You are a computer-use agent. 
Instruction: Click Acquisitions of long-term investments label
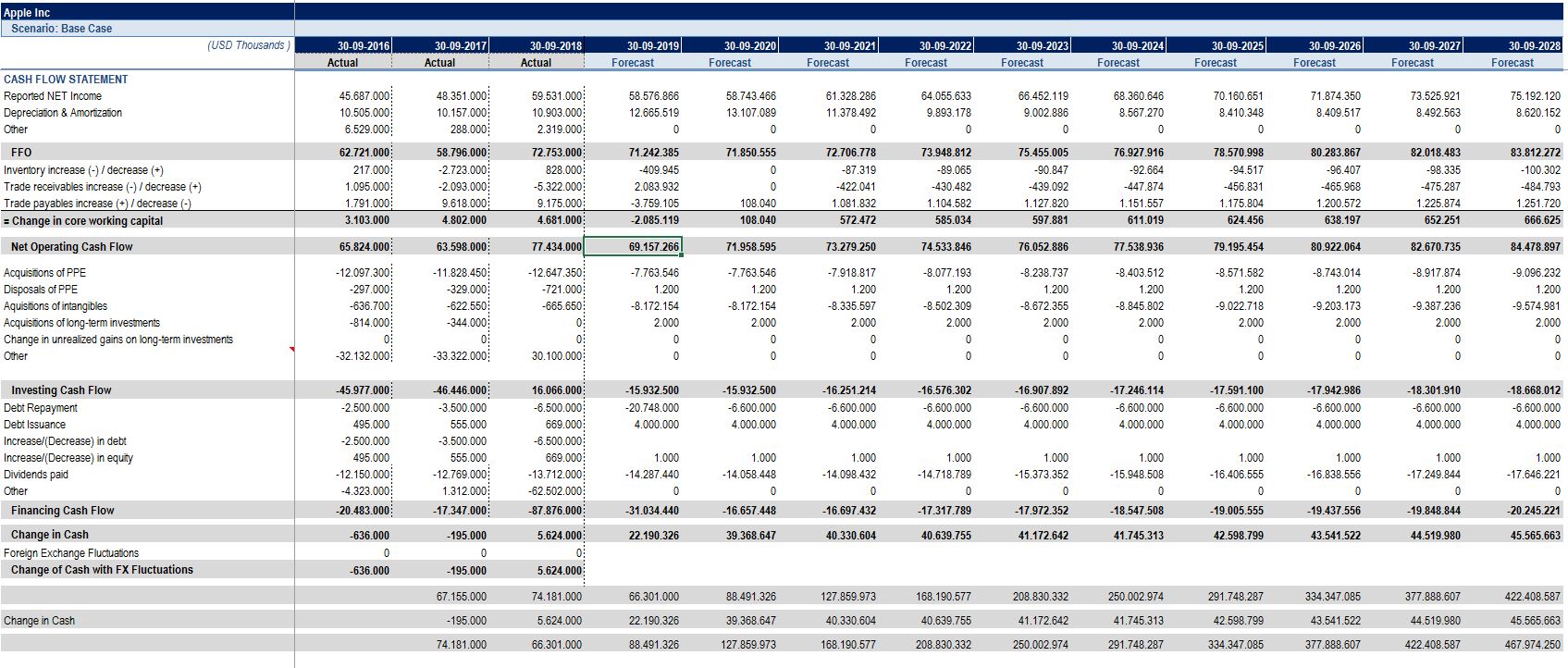pyautogui.click(x=81, y=323)
